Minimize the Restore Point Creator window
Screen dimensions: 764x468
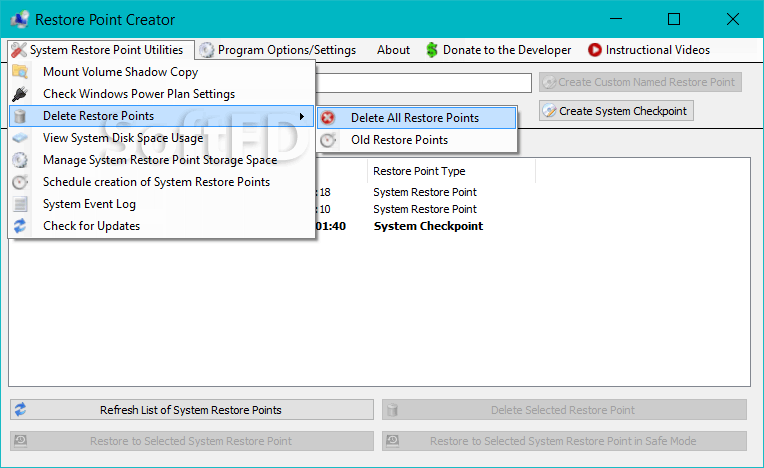tap(616, 19)
